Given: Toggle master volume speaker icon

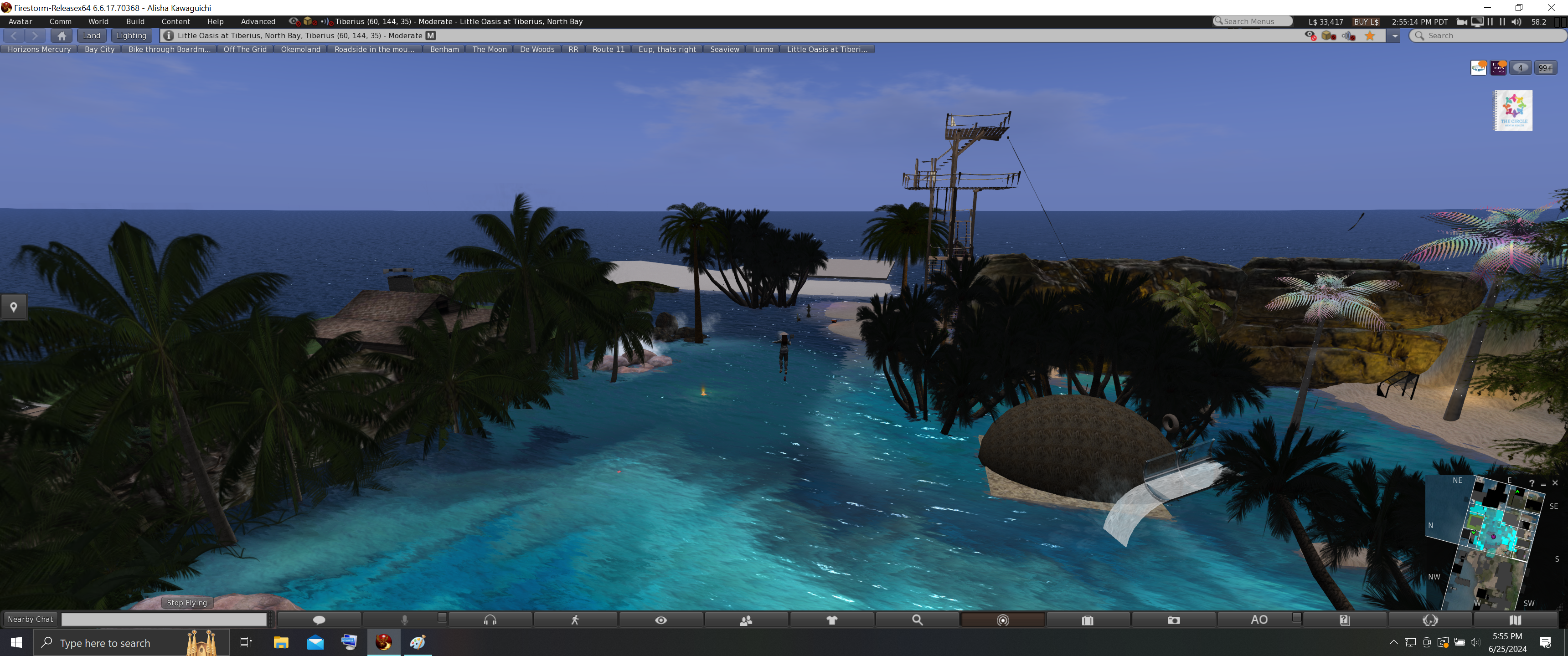Looking at the screenshot, I should (x=1516, y=21).
